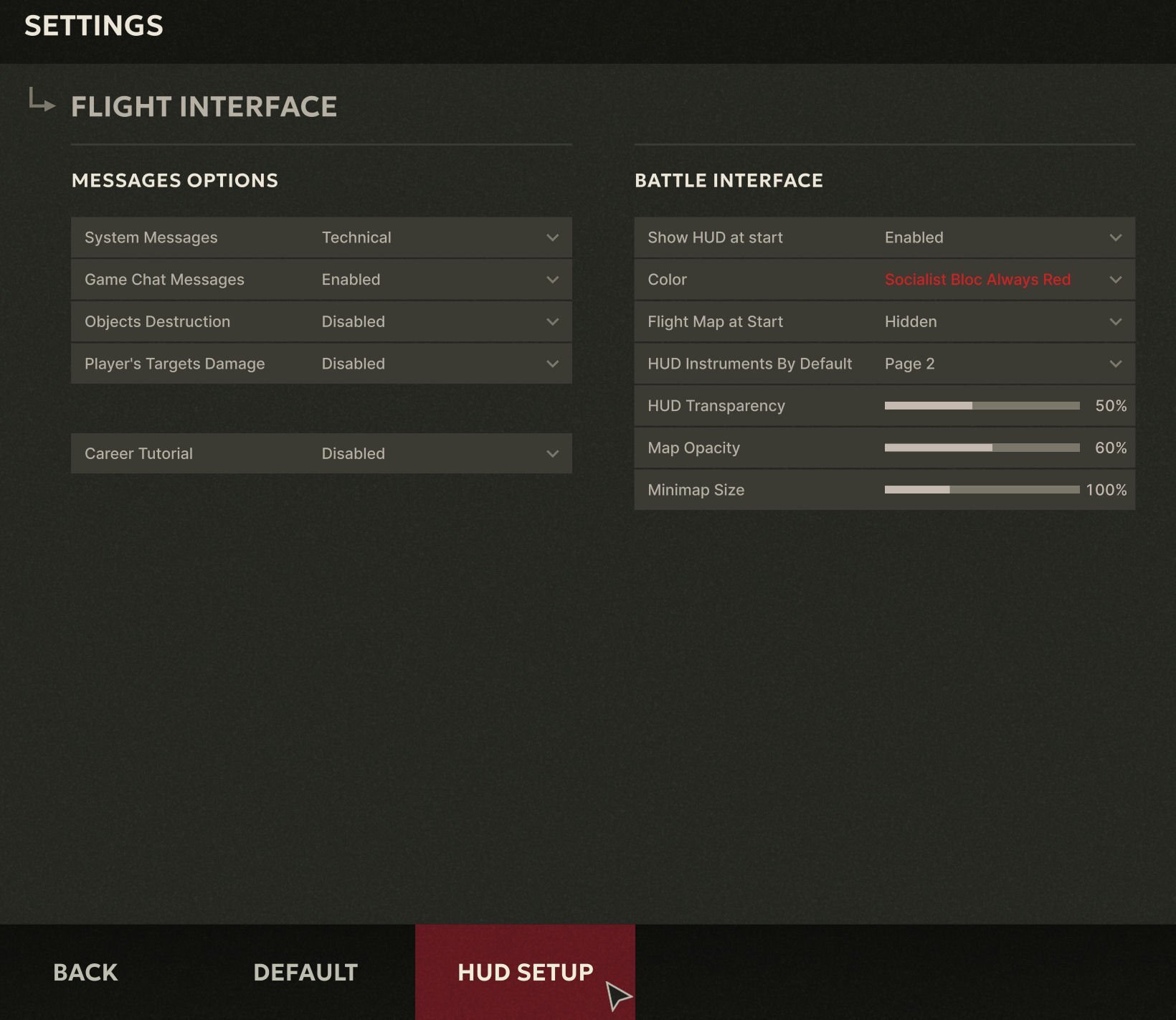Click the Player's Targets Damage label
The image size is (1176, 1020).
tap(174, 364)
